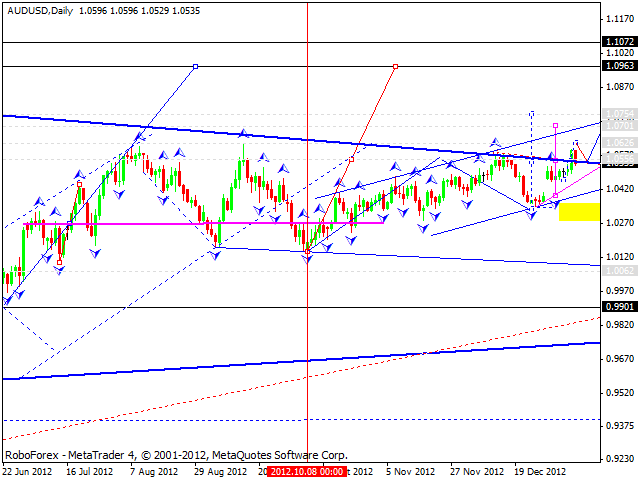The height and width of the screenshot is (480, 640).
Task: Click the 1.0963 black price label
Action: [x=620, y=66]
